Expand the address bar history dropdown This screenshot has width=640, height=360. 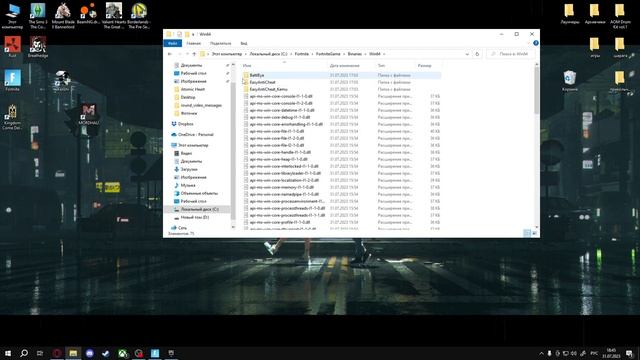tap(467, 54)
